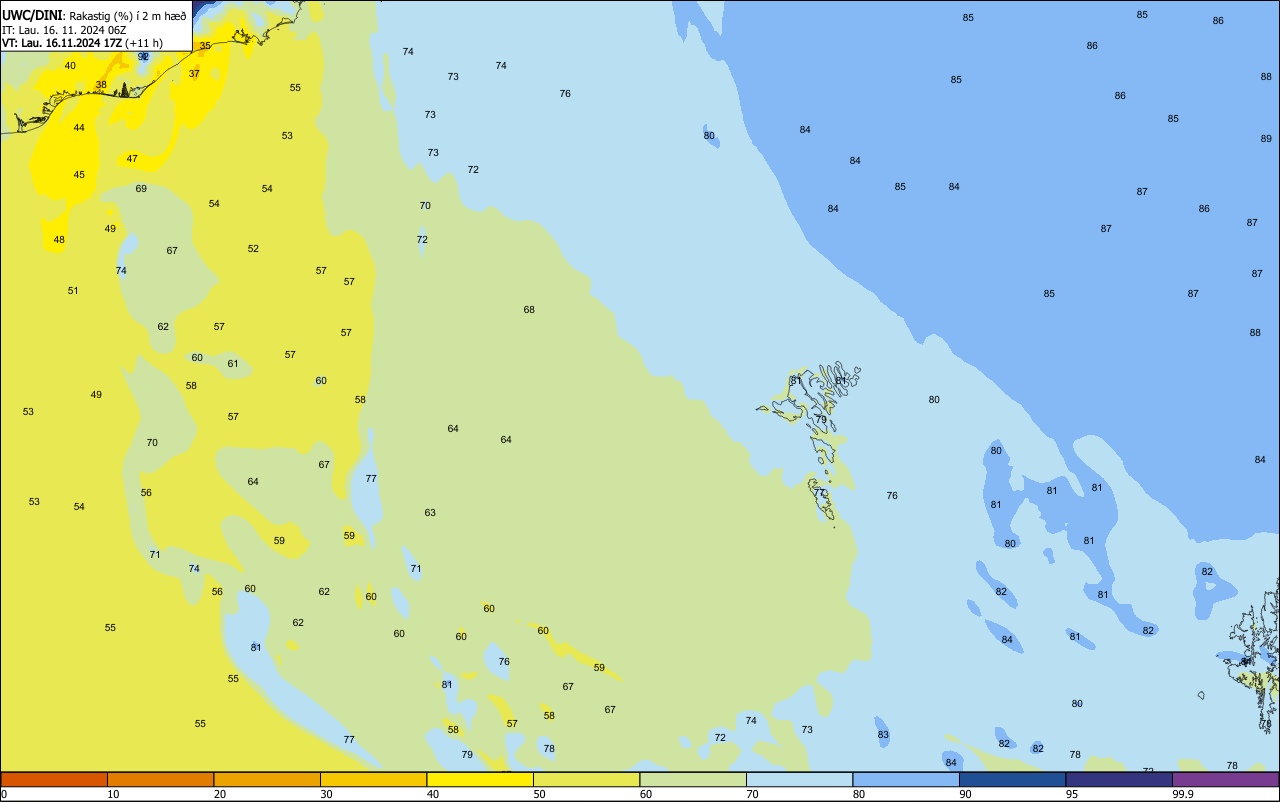Click the 95 tick label on the color scale
The width and height of the screenshot is (1280, 802).
tap(1072, 794)
